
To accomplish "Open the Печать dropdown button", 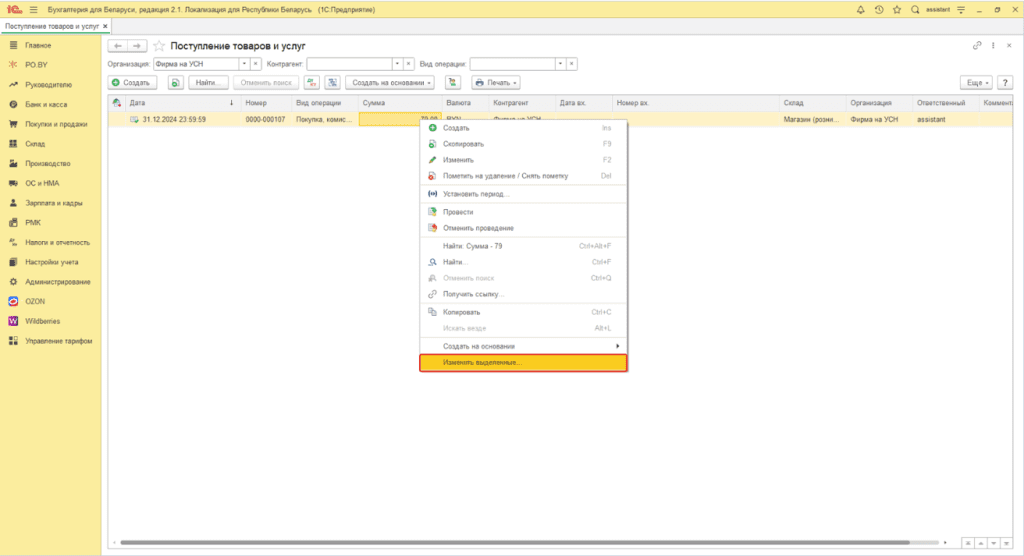I will (496, 82).
